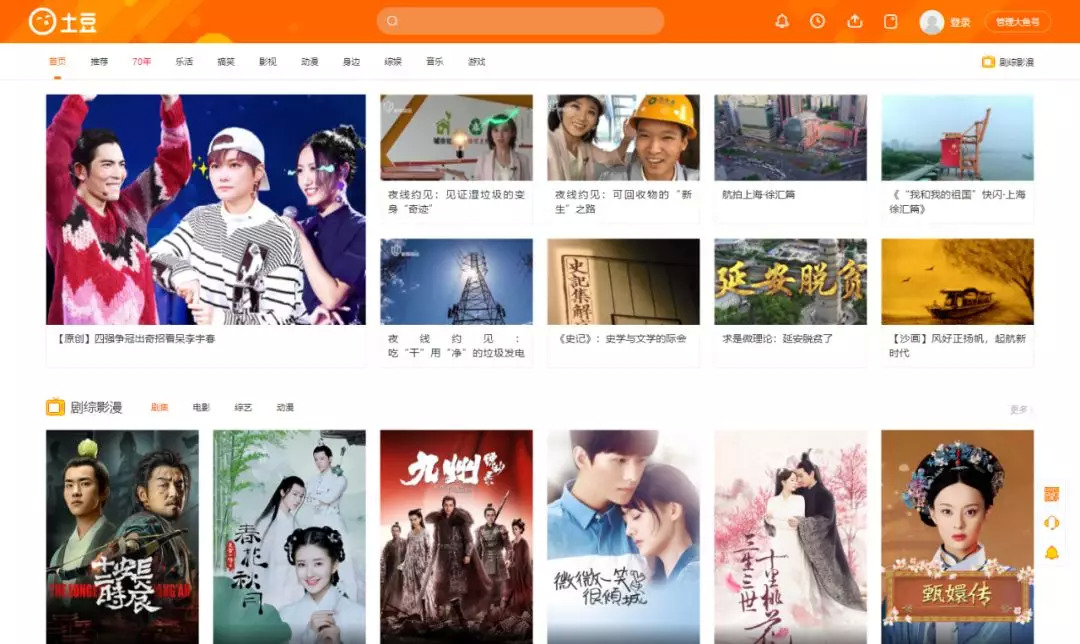Open yellow hard hat worker thumbnail
The height and width of the screenshot is (644, 1080).
[623, 138]
